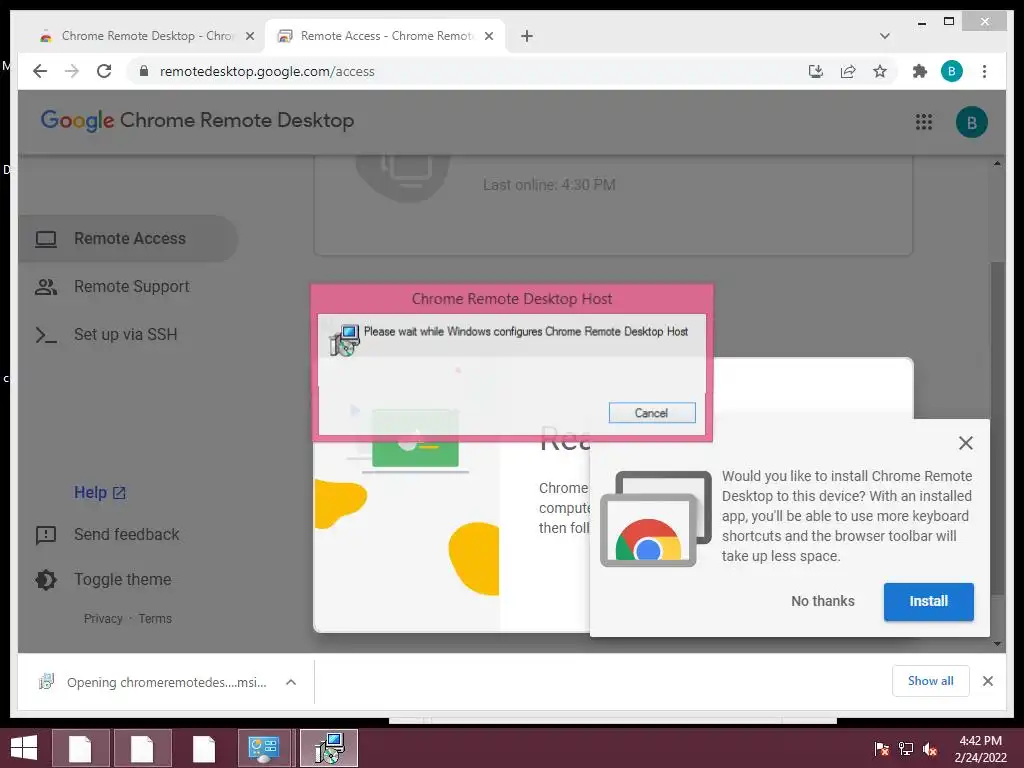Click the page vertical scrollbar
The width and height of the screenshot is (1024, 768).
coord(997,428)
